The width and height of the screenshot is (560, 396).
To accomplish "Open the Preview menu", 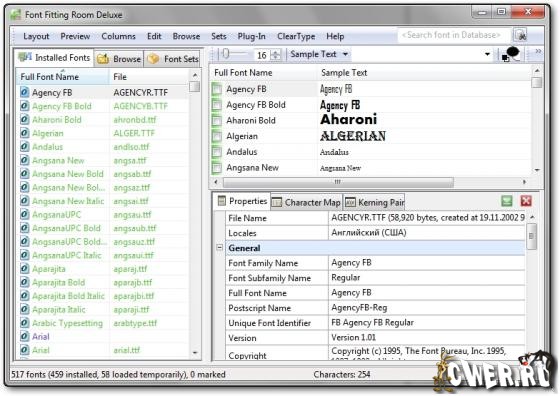I will 75,36.
